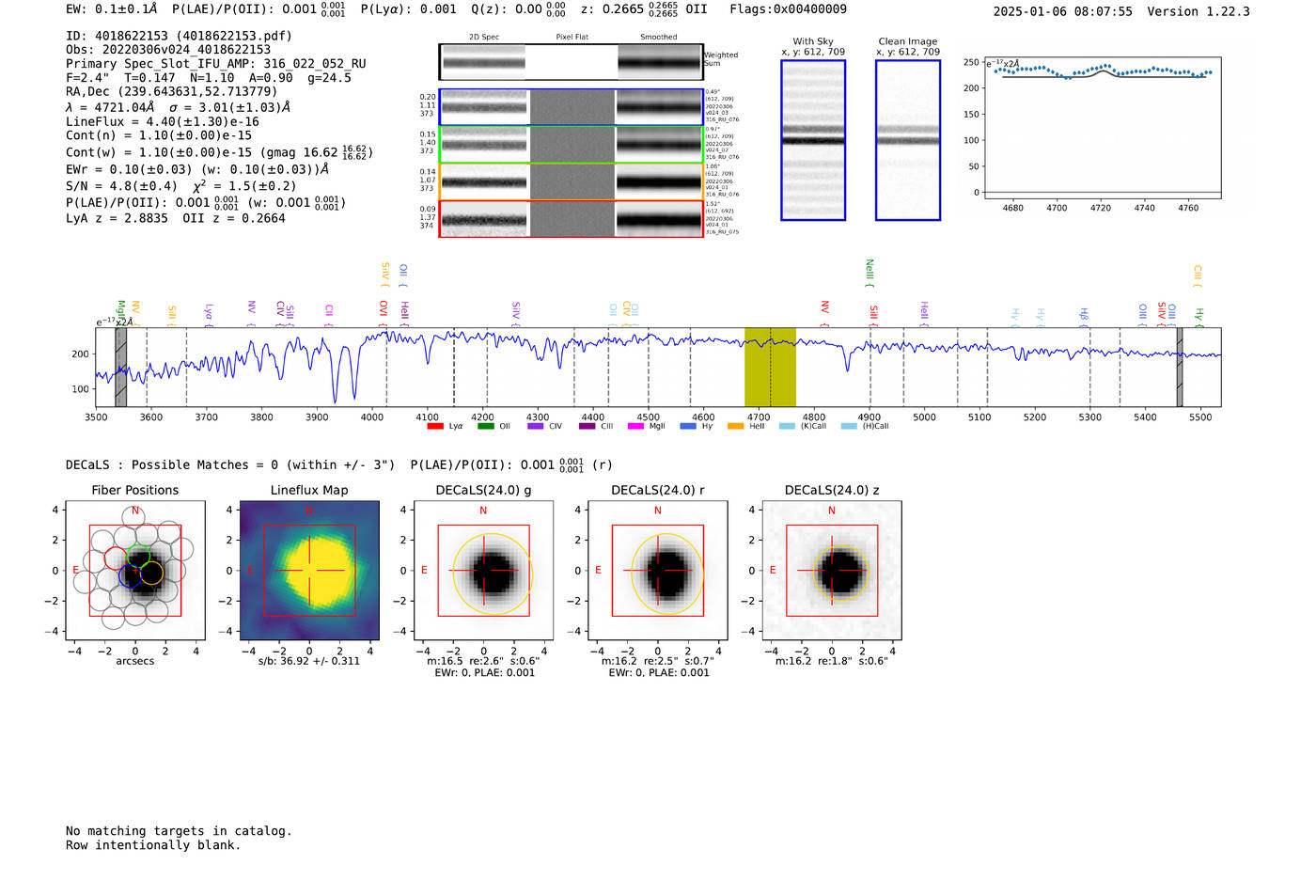
Task: Click the RA,Dec coordinates text
Action: tap(172, 91)
